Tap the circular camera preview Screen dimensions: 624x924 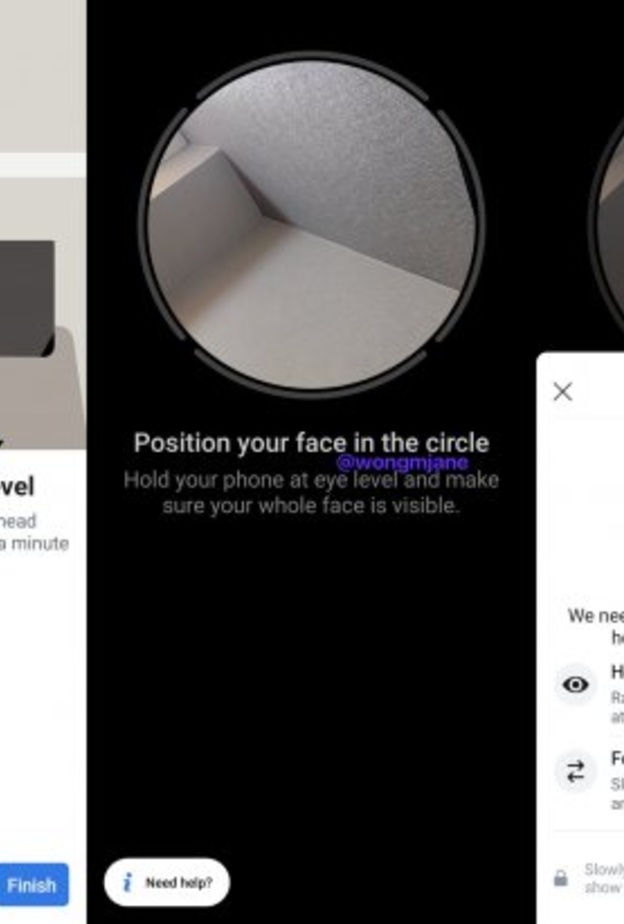click(x=312, y=225)
